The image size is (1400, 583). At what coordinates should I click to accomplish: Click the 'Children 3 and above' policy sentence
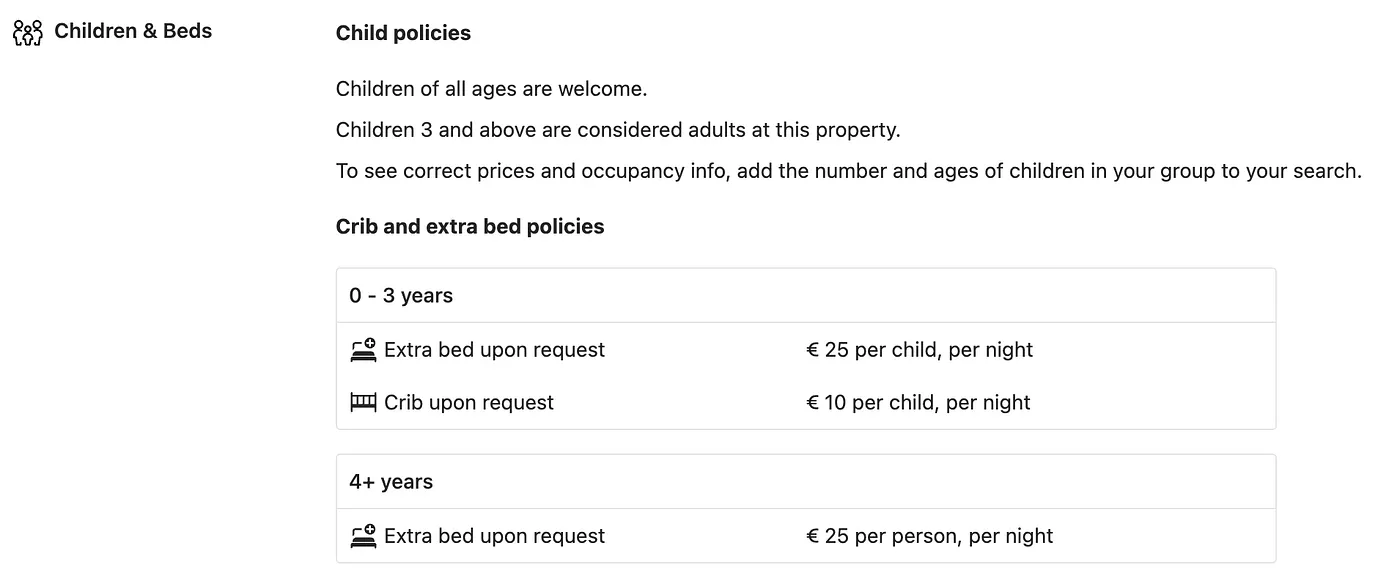pos(618,130)
